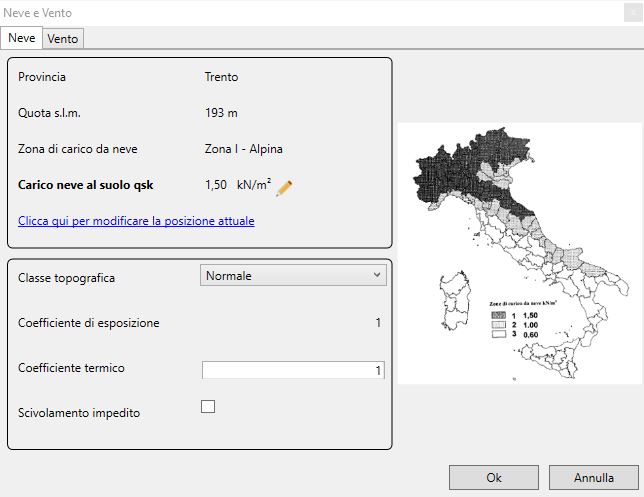
Task: Open link to modify current position
Action: point(136,221)
